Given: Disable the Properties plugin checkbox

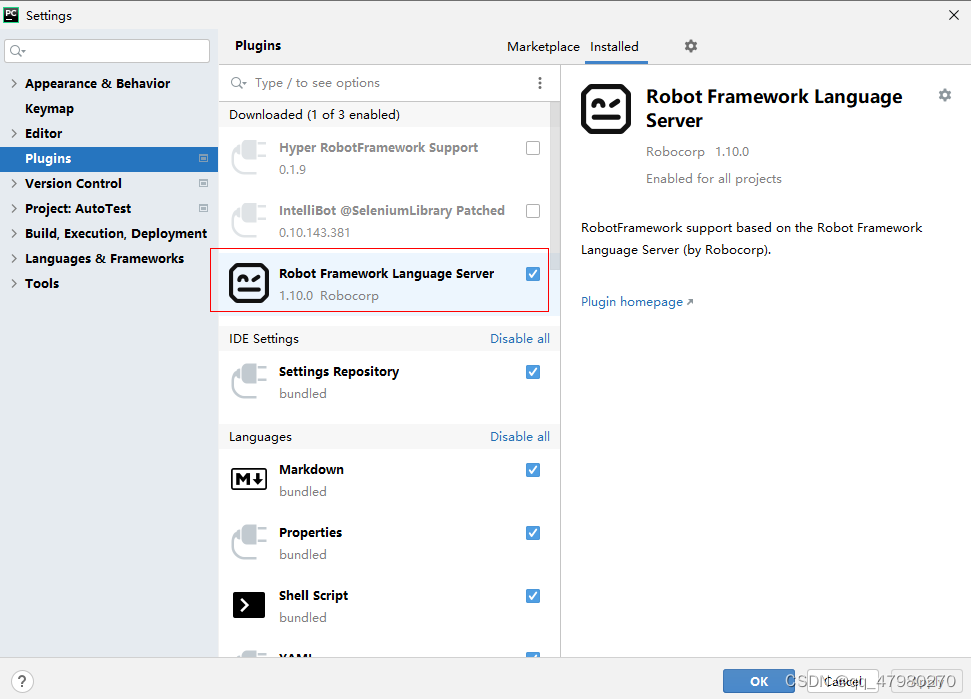Looking at the screenshot, I should click(533, 533).
